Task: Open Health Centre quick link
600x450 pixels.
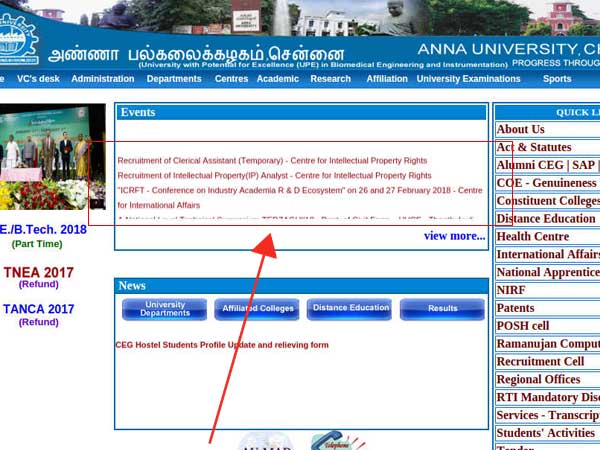Action: (547, 236)
